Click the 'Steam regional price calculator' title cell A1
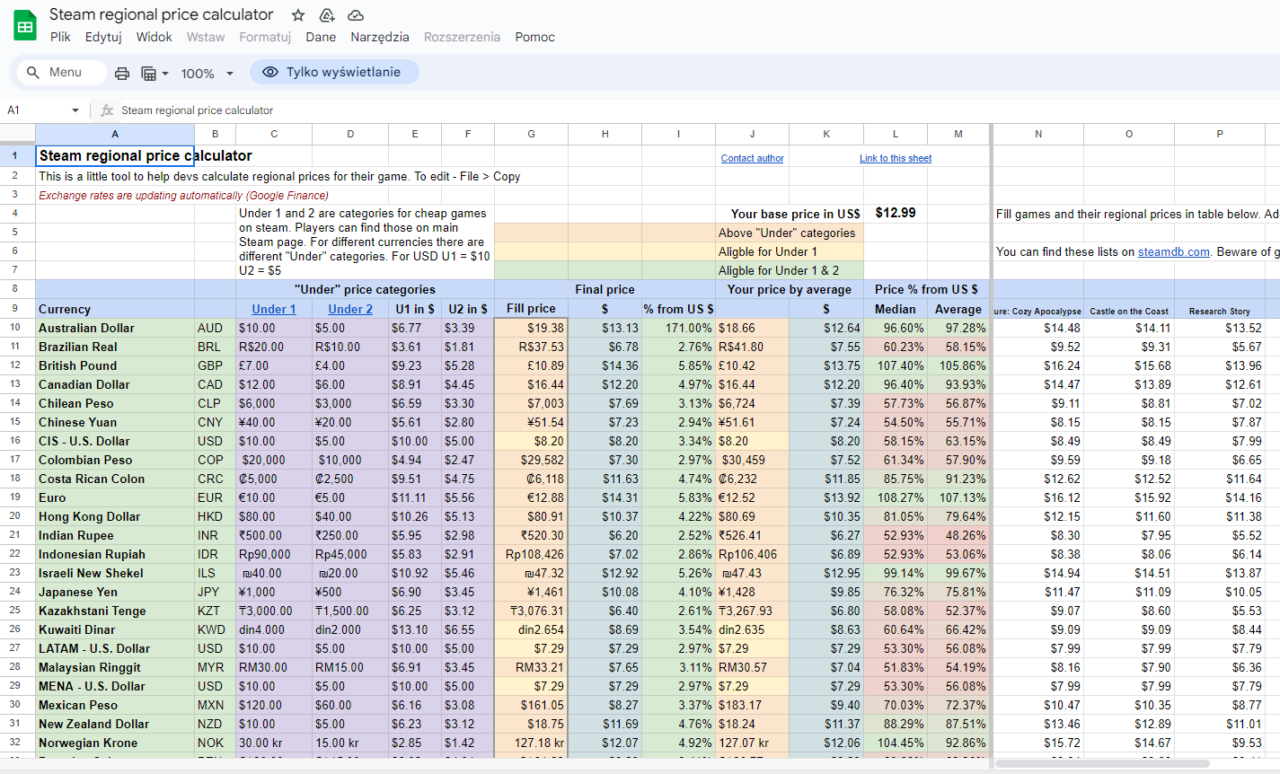The width and height of the screenshot is (1280, 774). click(x=115, y=156)
